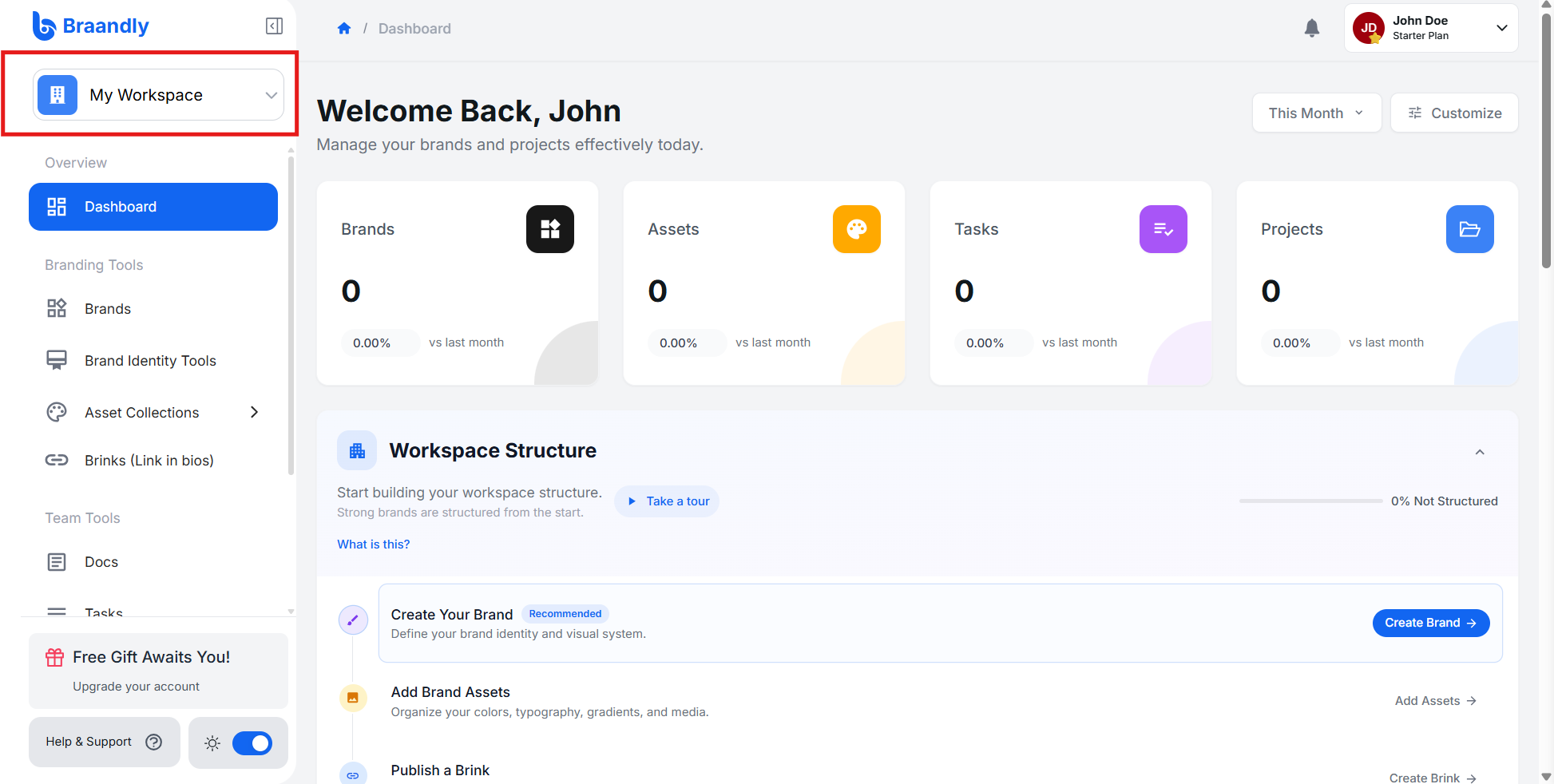Expand the Asset Collections submenu arrow
The image size is (1554, 784).
tap(254, 413)
